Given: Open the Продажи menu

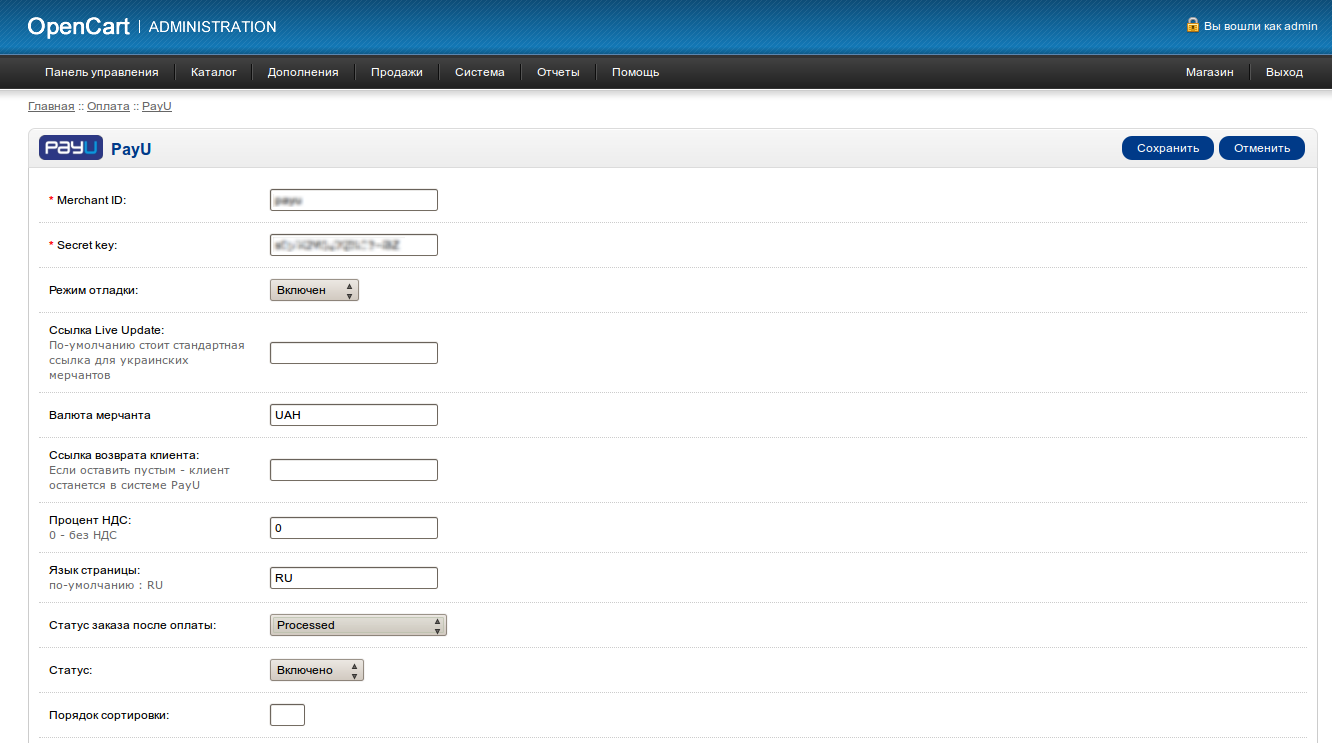Looking at the screenshot, I should click(x=397, y=72).
